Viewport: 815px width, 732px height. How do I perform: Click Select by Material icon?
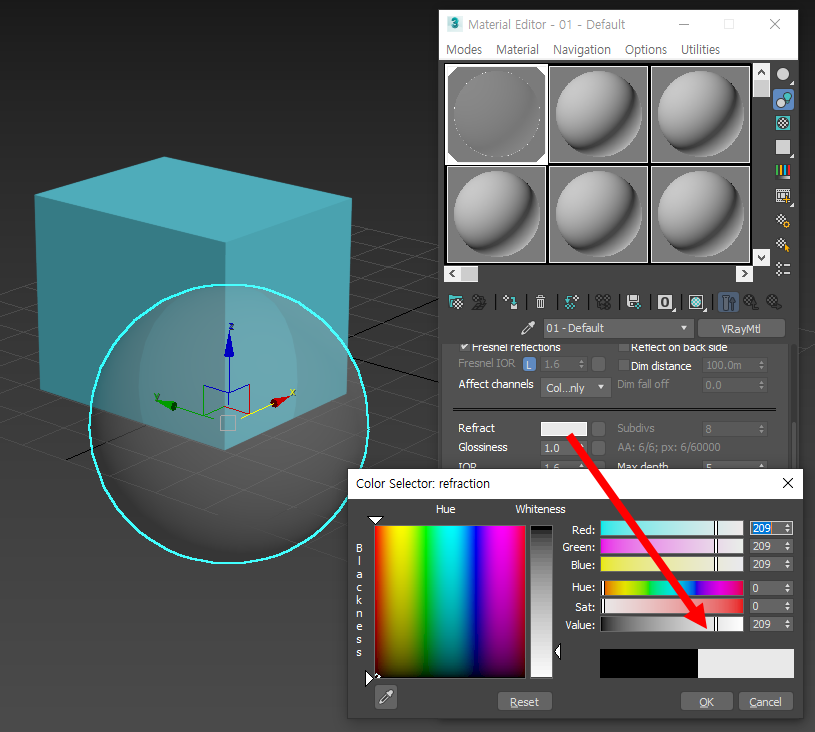783,245
